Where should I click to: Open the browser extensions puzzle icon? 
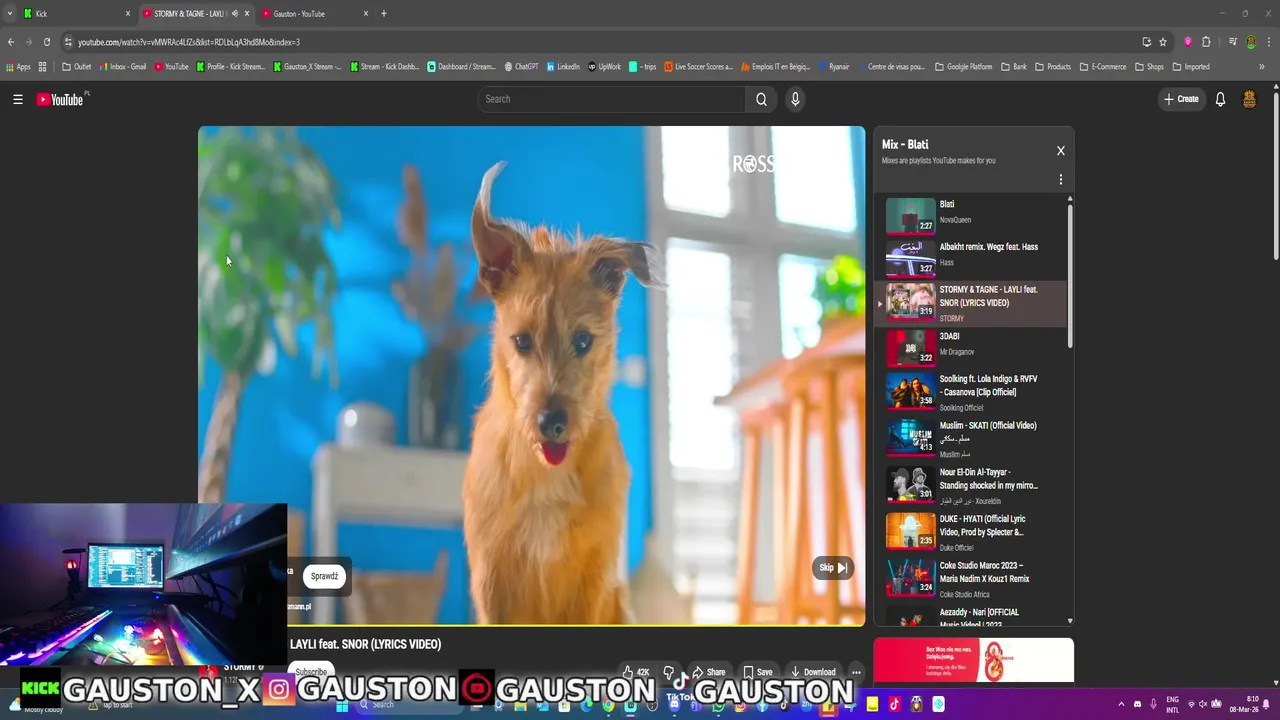[1206, 42]
